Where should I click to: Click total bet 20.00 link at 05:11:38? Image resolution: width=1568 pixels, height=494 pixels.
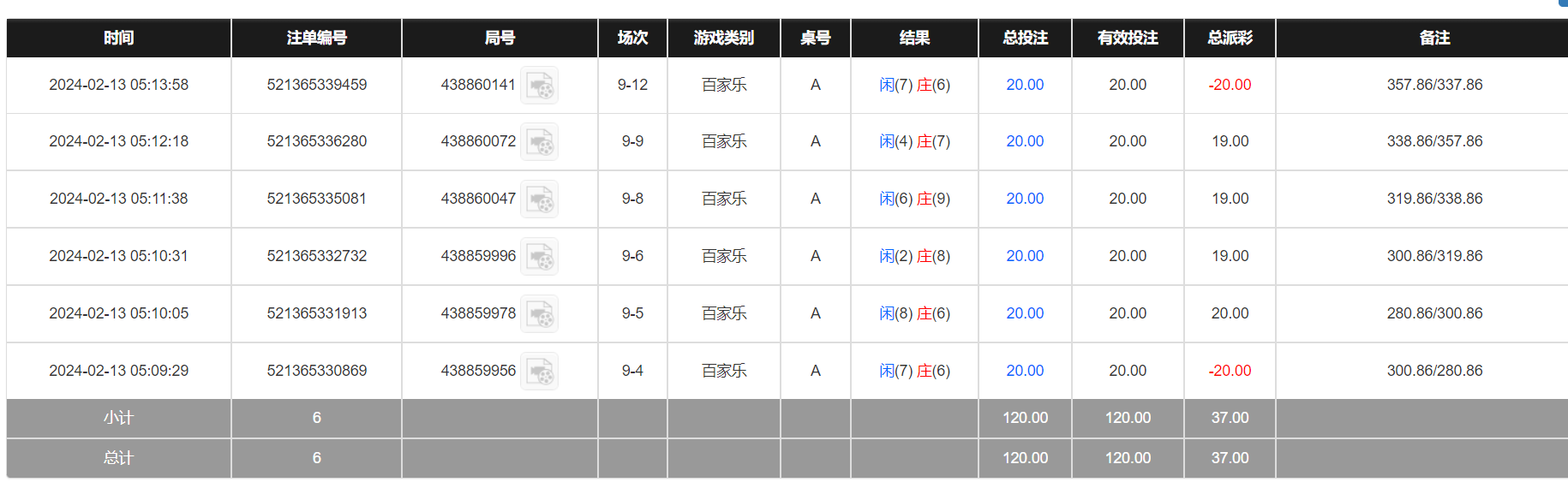(x=1025, y=199)
